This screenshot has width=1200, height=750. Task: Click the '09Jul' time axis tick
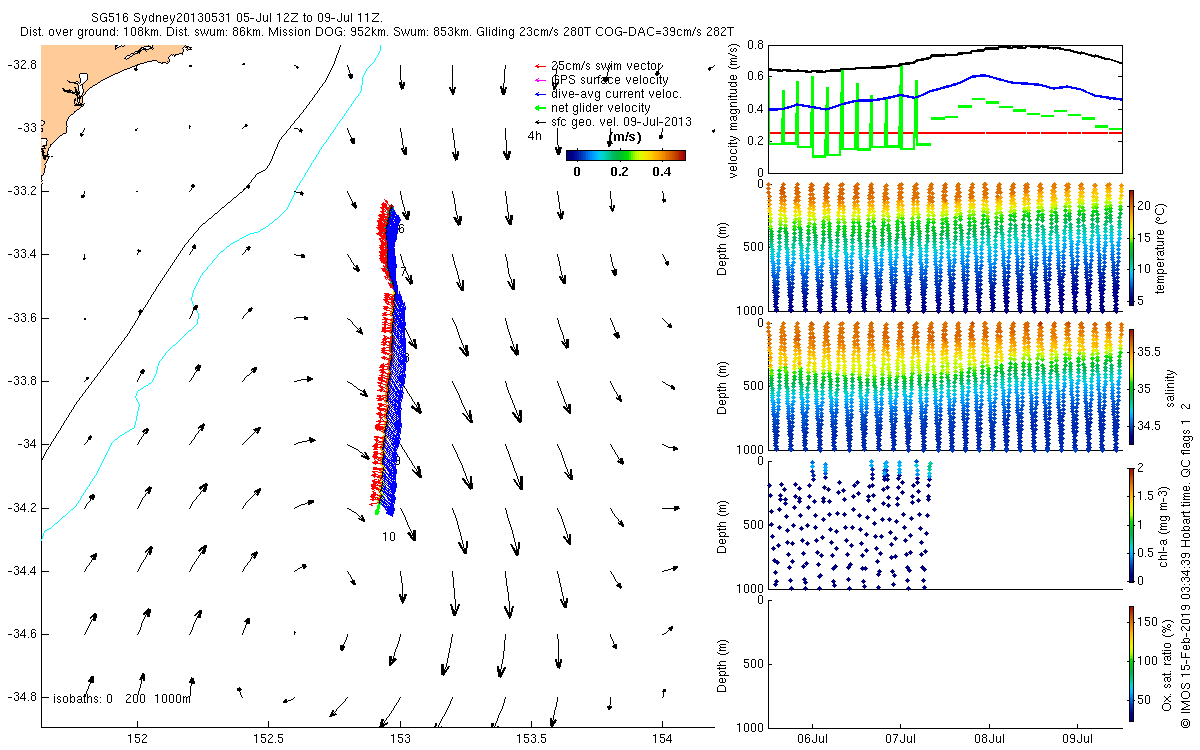click(x=1079, y=740)
